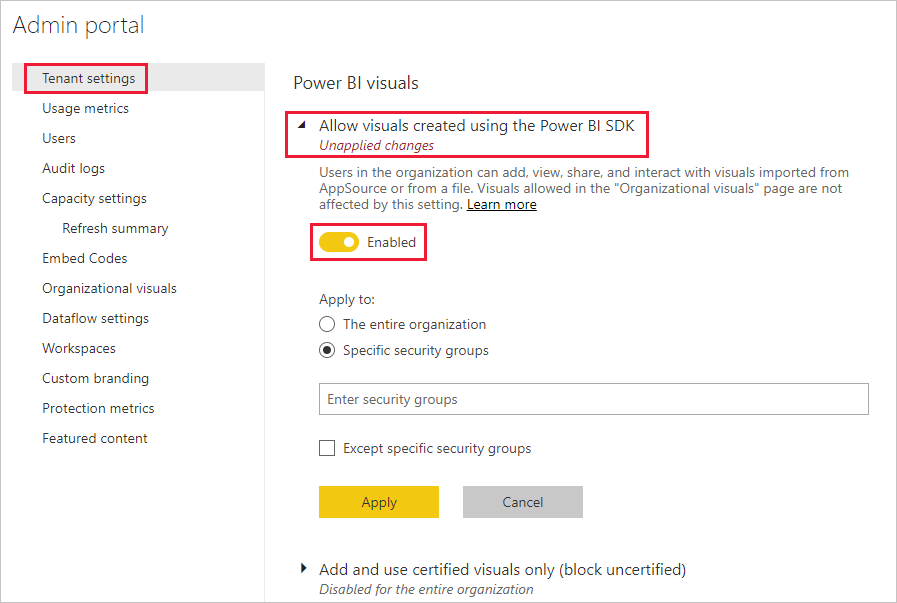Open the Learn more link
This screenshot has width=897, height=603.
501,204
